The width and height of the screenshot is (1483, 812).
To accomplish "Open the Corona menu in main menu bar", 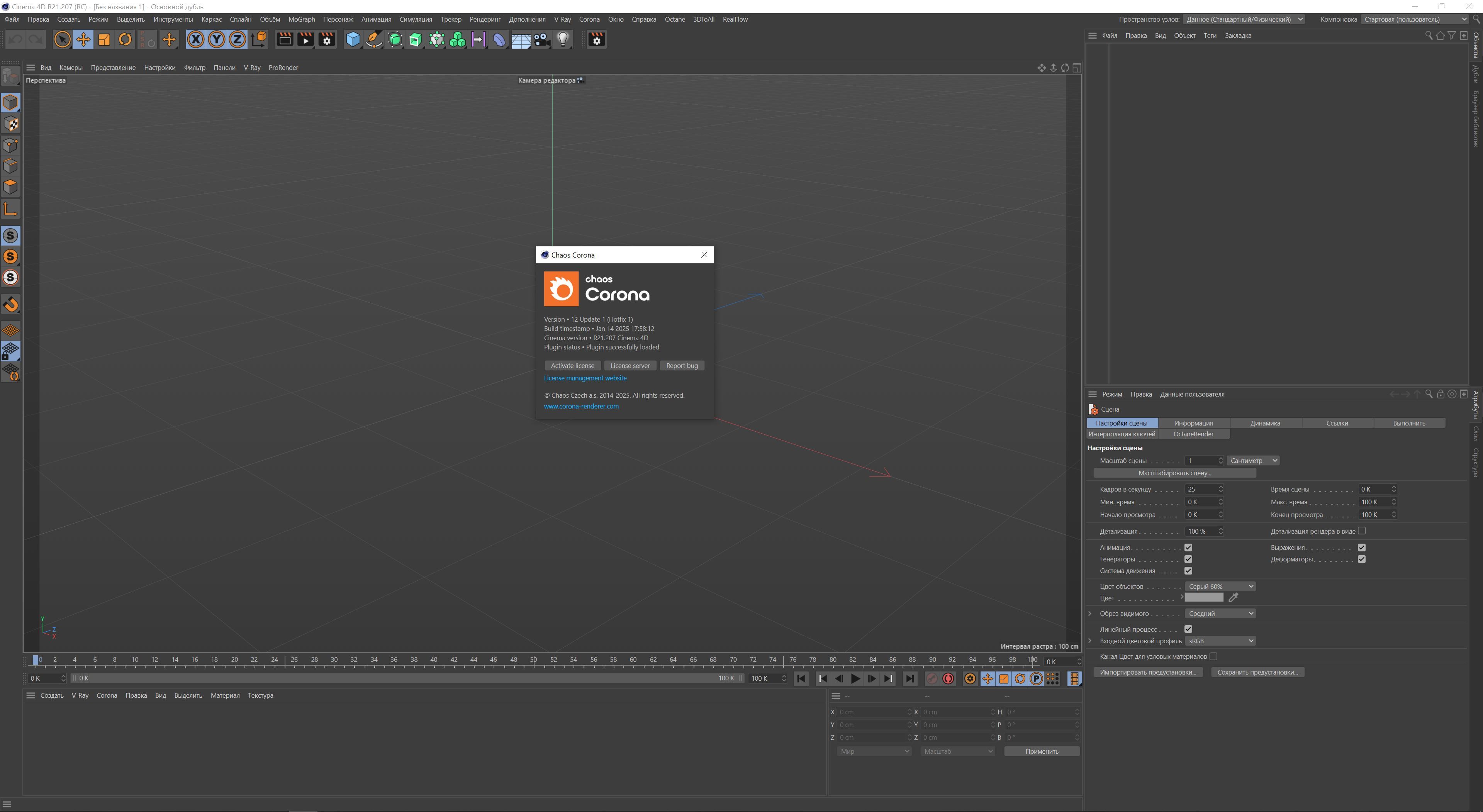I will tap(589, 19).
